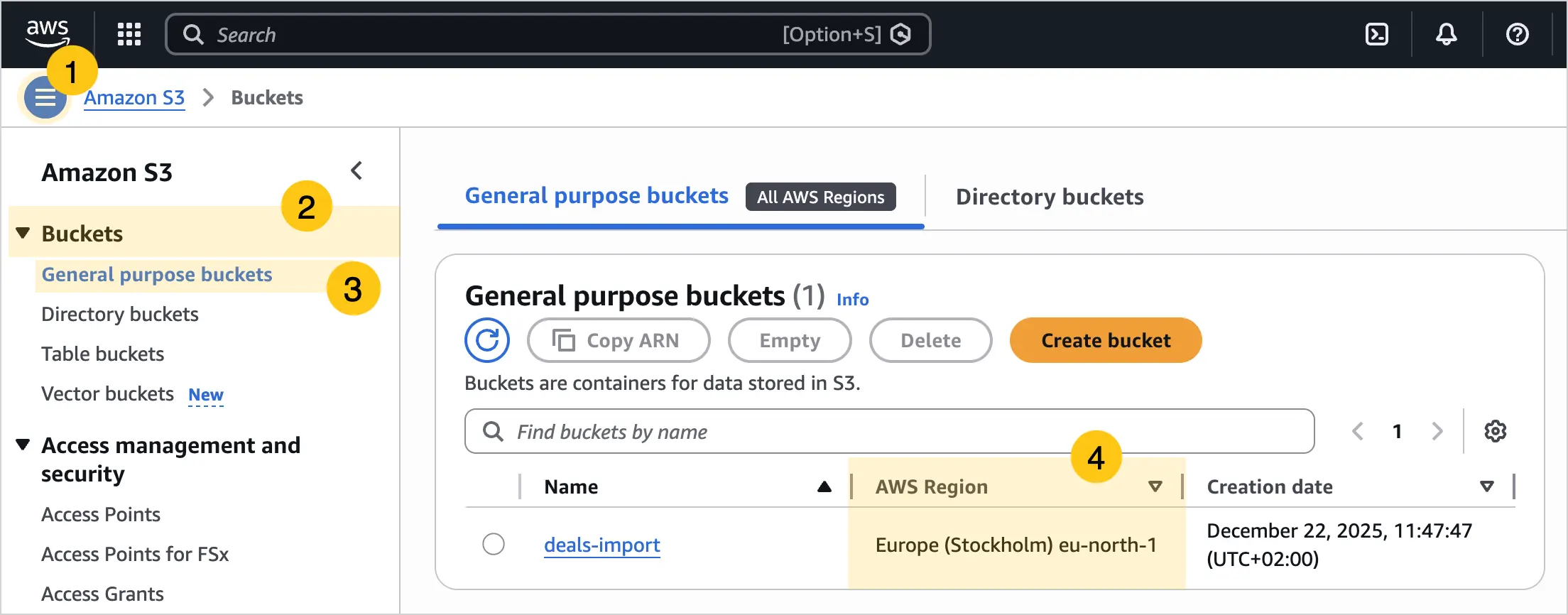The height and width of the screenshot is (615, 1568).
Task: Click the hexagon icon in search bar
Action: click(x=900, y=34)
